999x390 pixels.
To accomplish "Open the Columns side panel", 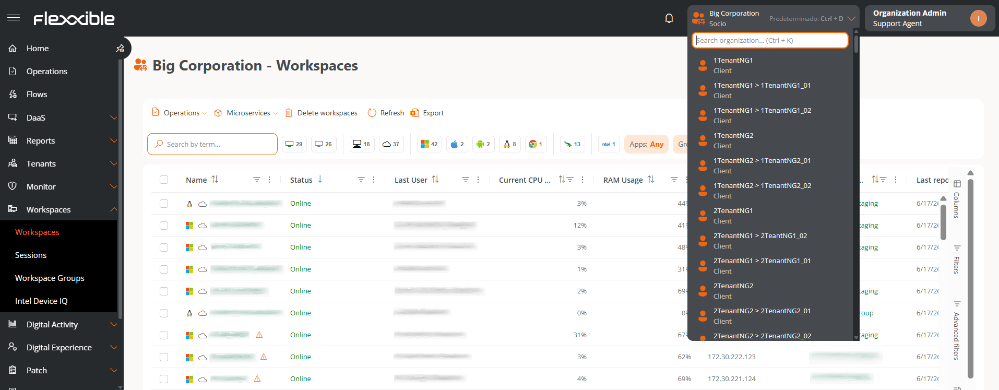I will (x=956, y=199).
